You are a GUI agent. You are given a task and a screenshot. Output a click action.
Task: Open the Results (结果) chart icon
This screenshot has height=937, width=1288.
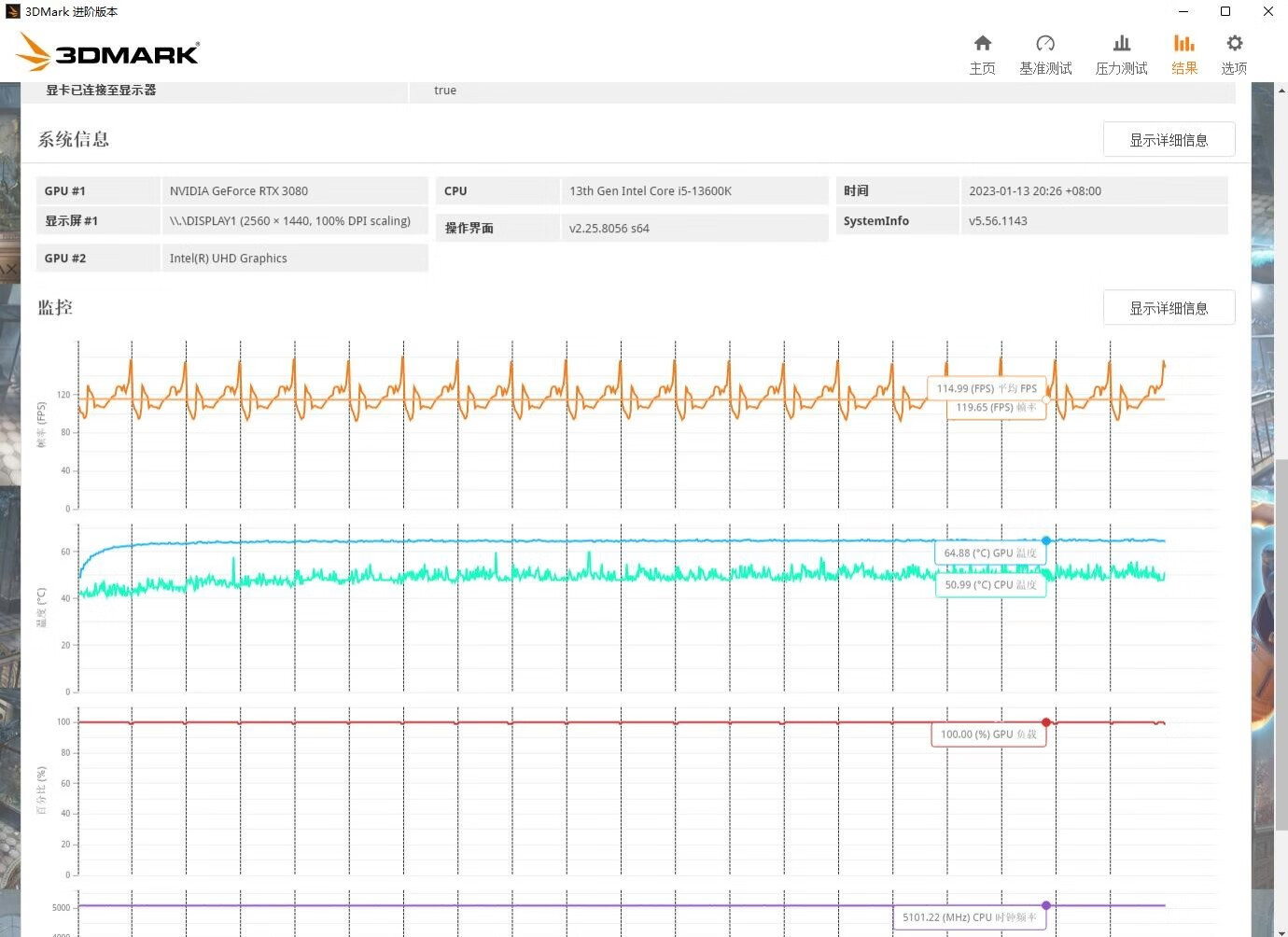(1184, 43)
